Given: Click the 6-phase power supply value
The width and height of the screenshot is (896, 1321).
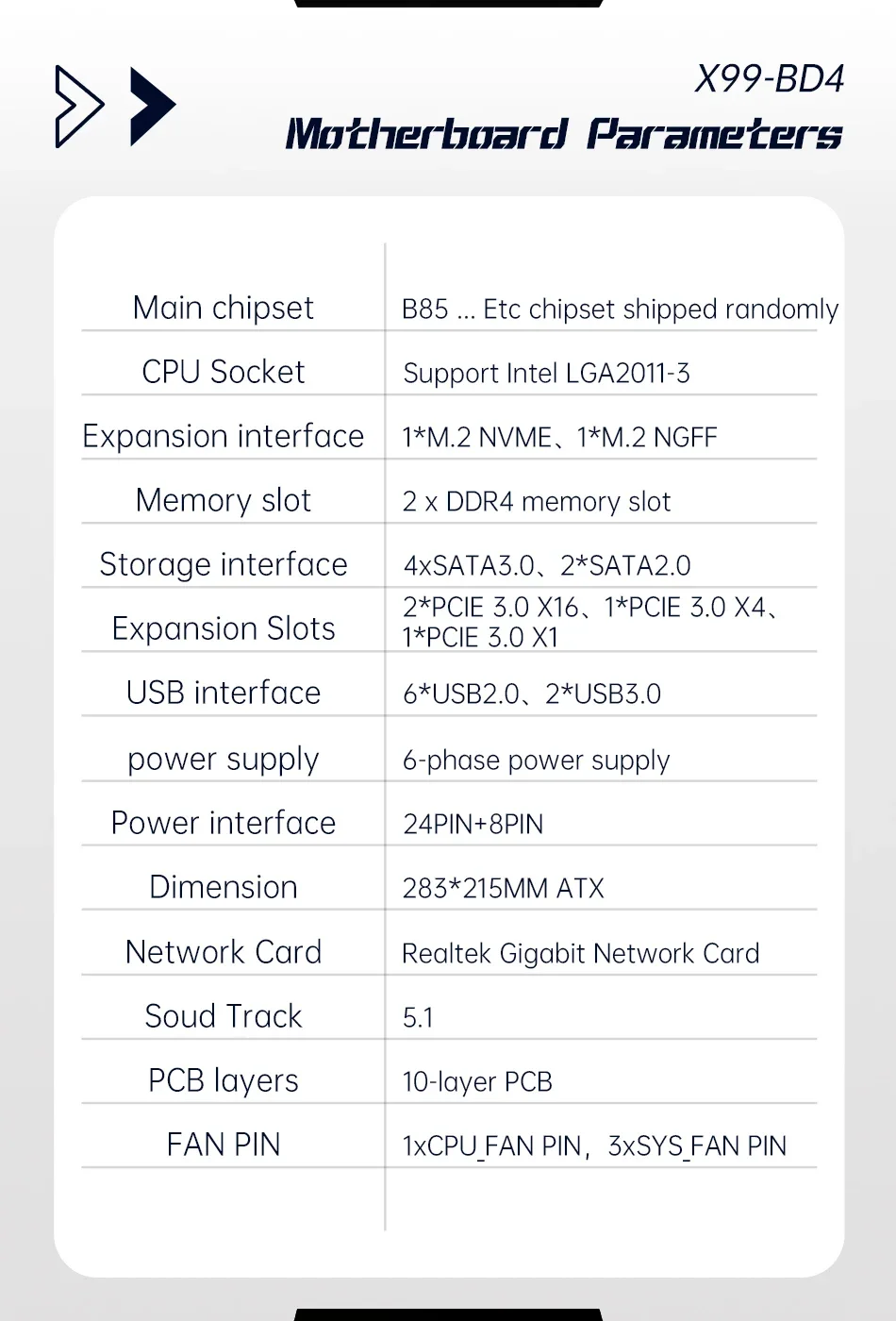Looking at the screenshot, I should (x=536, y=761).
